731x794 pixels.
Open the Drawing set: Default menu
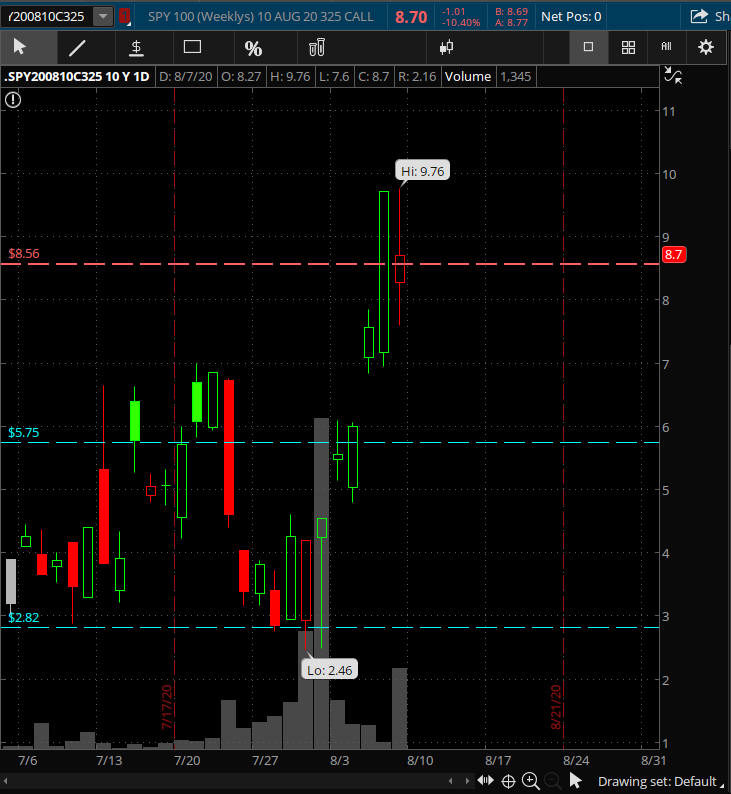(x=661, y=781)
